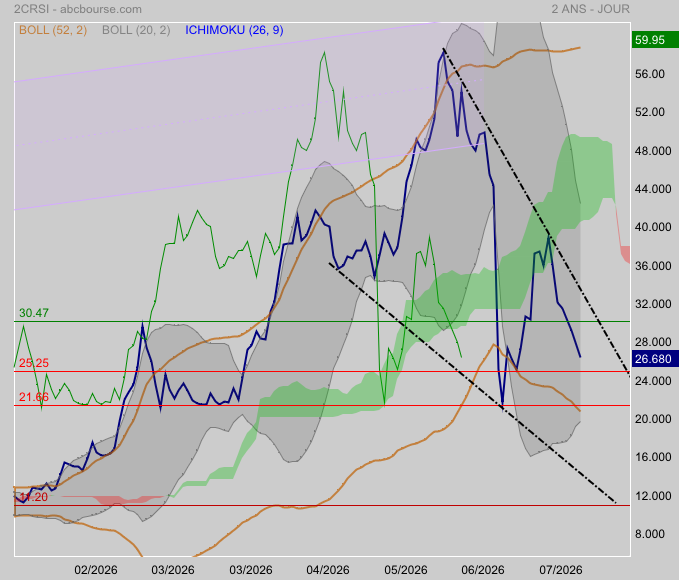The image size is (679, 580).
Task: Click the 2CRSI - abcbourse.com title
Action: [78, 9]
